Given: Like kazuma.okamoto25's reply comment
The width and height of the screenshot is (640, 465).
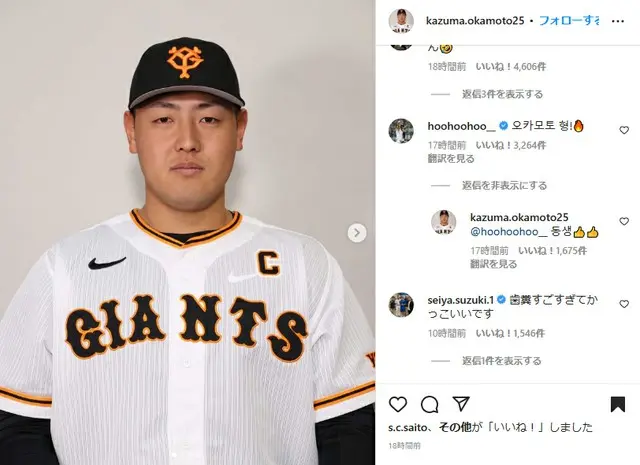Looking at the screenshot, I should point(624,221).
